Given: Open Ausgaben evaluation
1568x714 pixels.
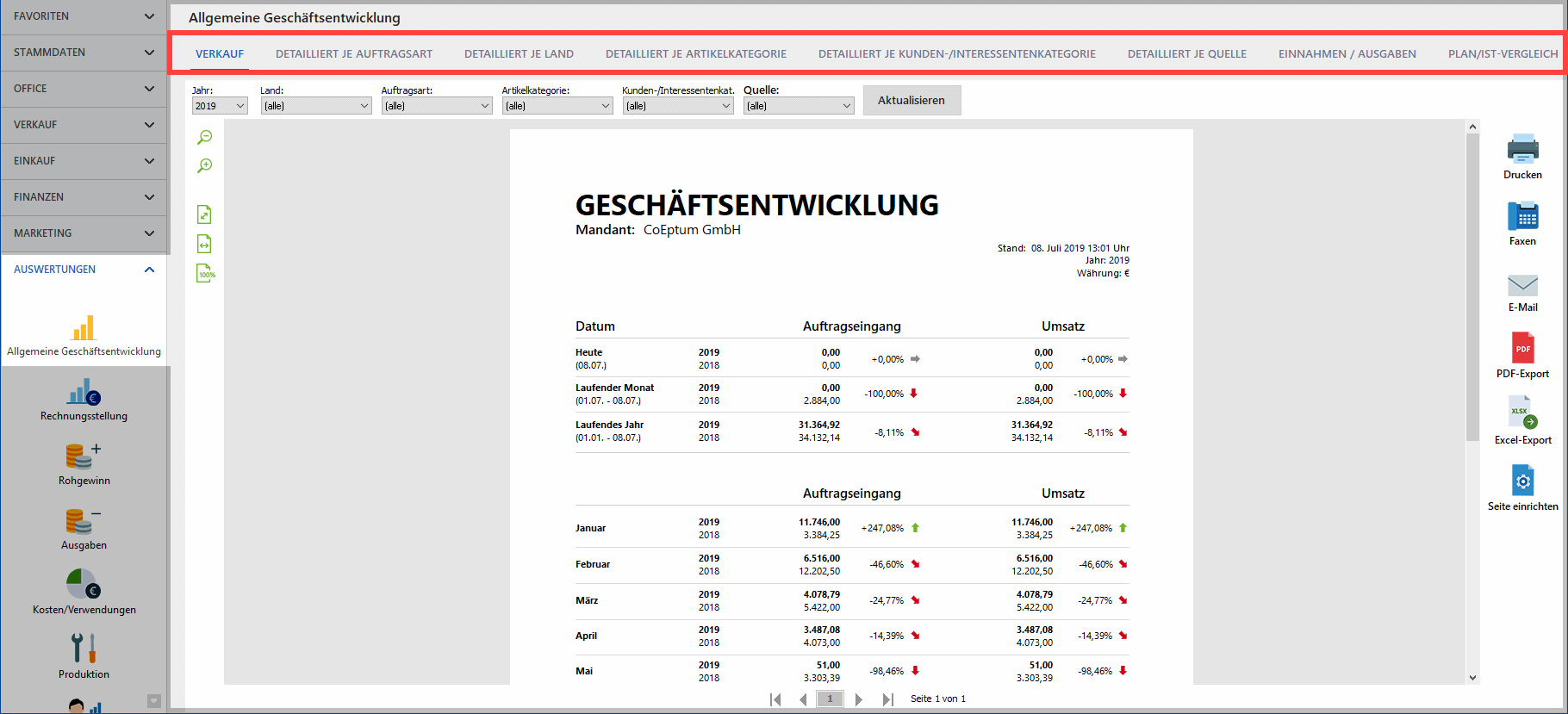Looking at the screenshot, I should pos(84,530).
